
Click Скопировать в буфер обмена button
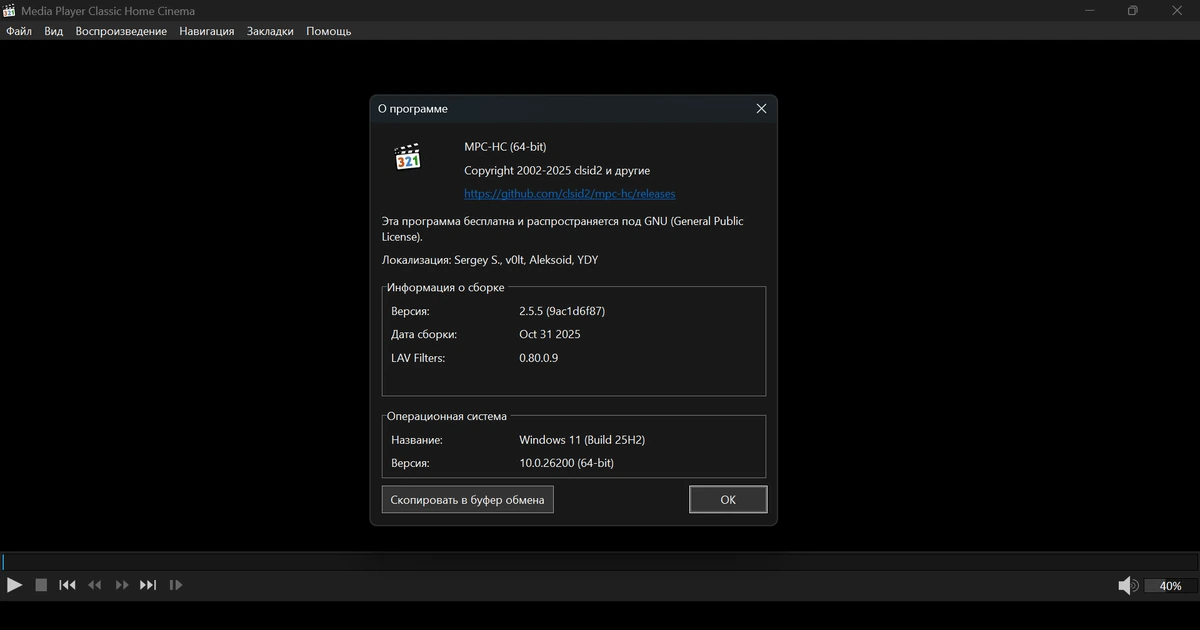[467, 500]
